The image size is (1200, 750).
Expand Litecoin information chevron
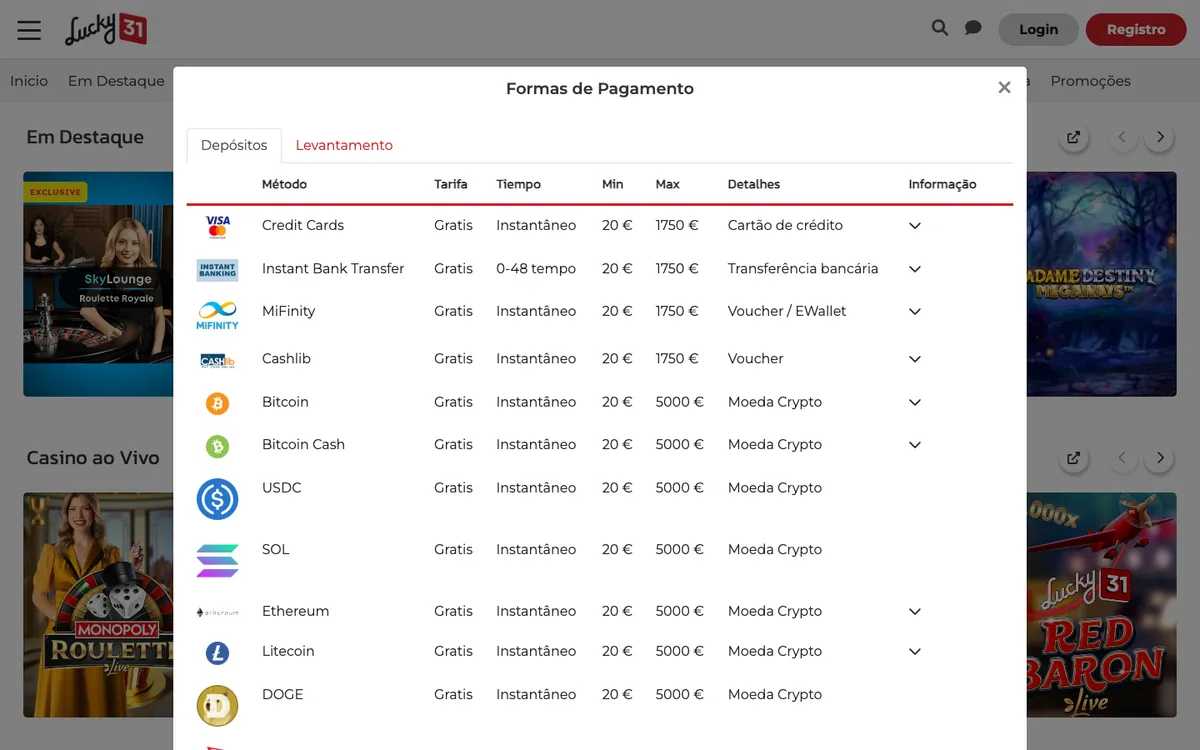(x=915, y=651)
